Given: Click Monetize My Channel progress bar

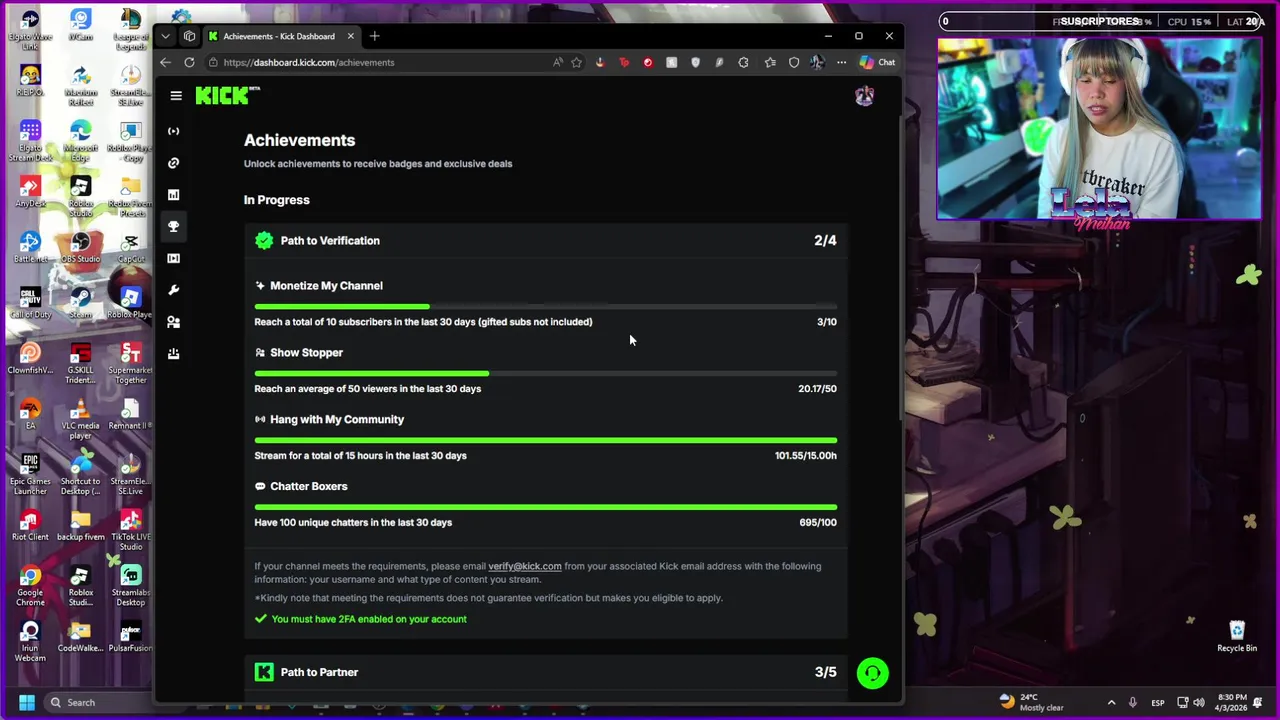Looking at the screenshot, I should [546, 306].
